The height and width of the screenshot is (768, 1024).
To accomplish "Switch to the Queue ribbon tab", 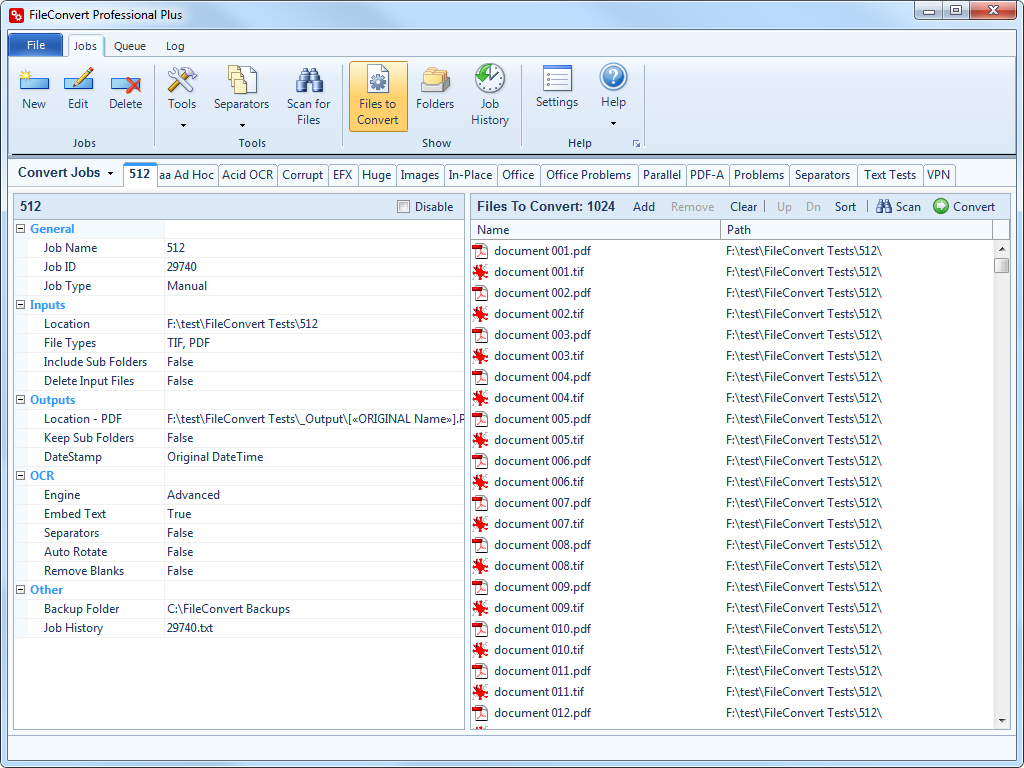I will click(129, 46).
